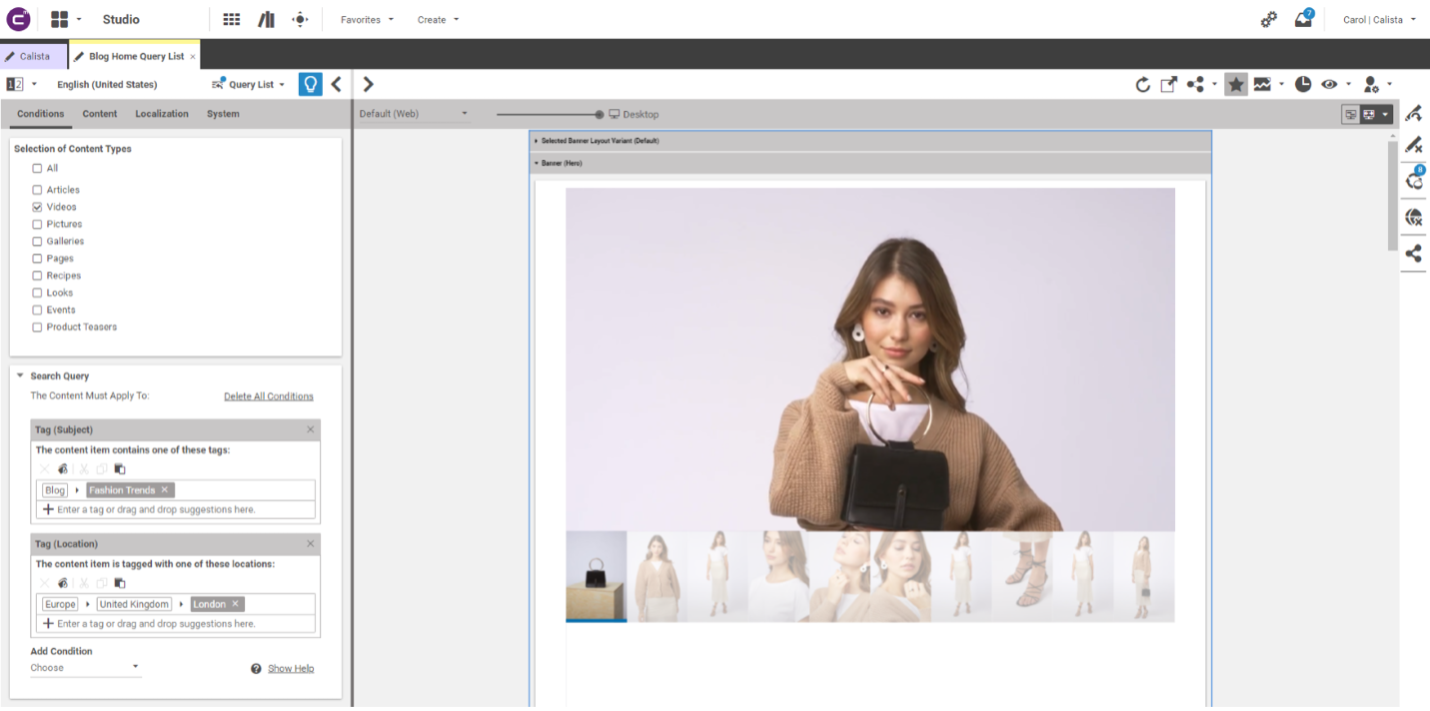This screenshot has height=711, width=1430.
Task: Check the Product Teasers checkbox
Action: coord(37,327)
